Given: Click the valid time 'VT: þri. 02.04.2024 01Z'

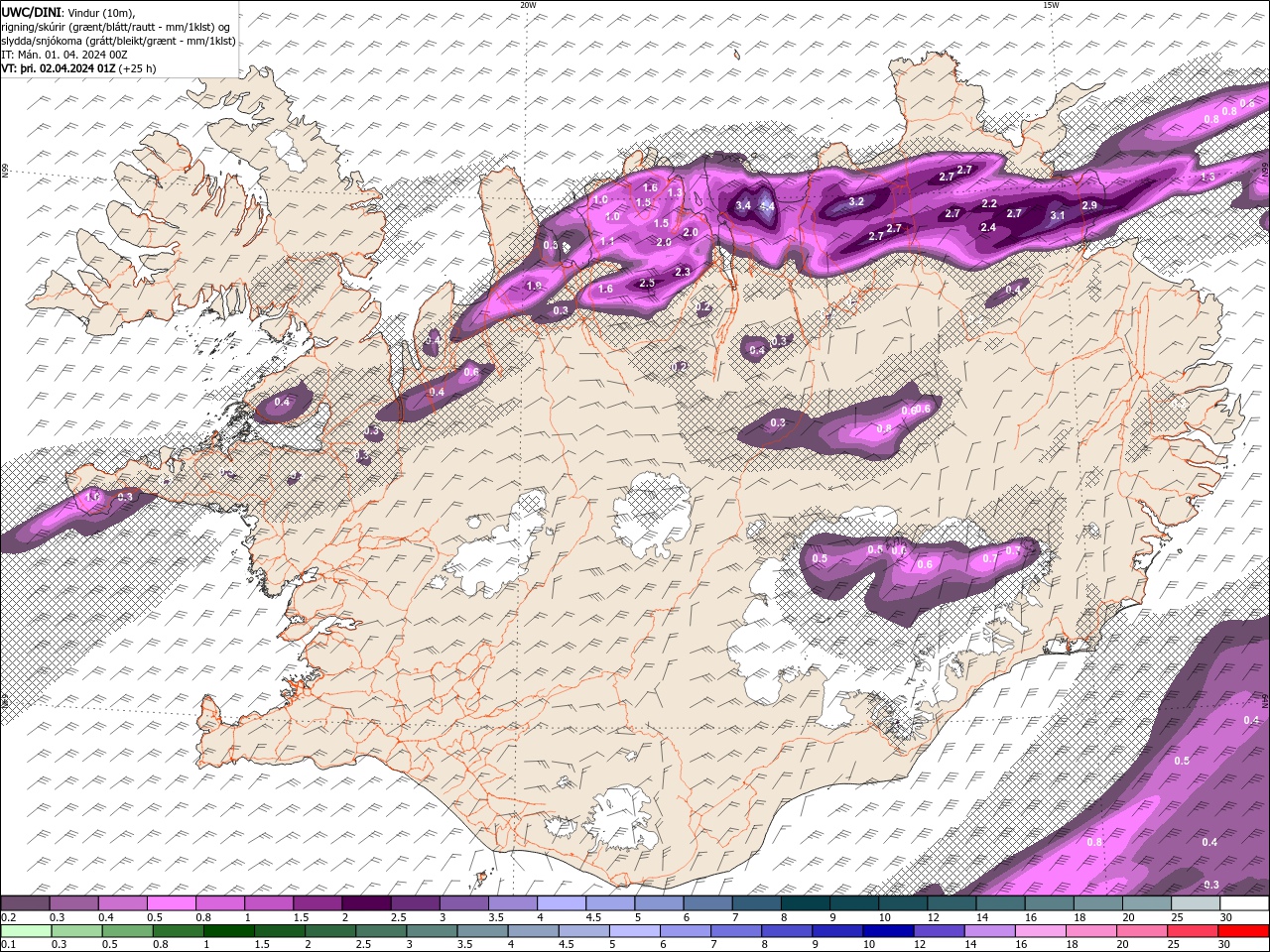Looking at the screenshot, I should pos(59,68).
